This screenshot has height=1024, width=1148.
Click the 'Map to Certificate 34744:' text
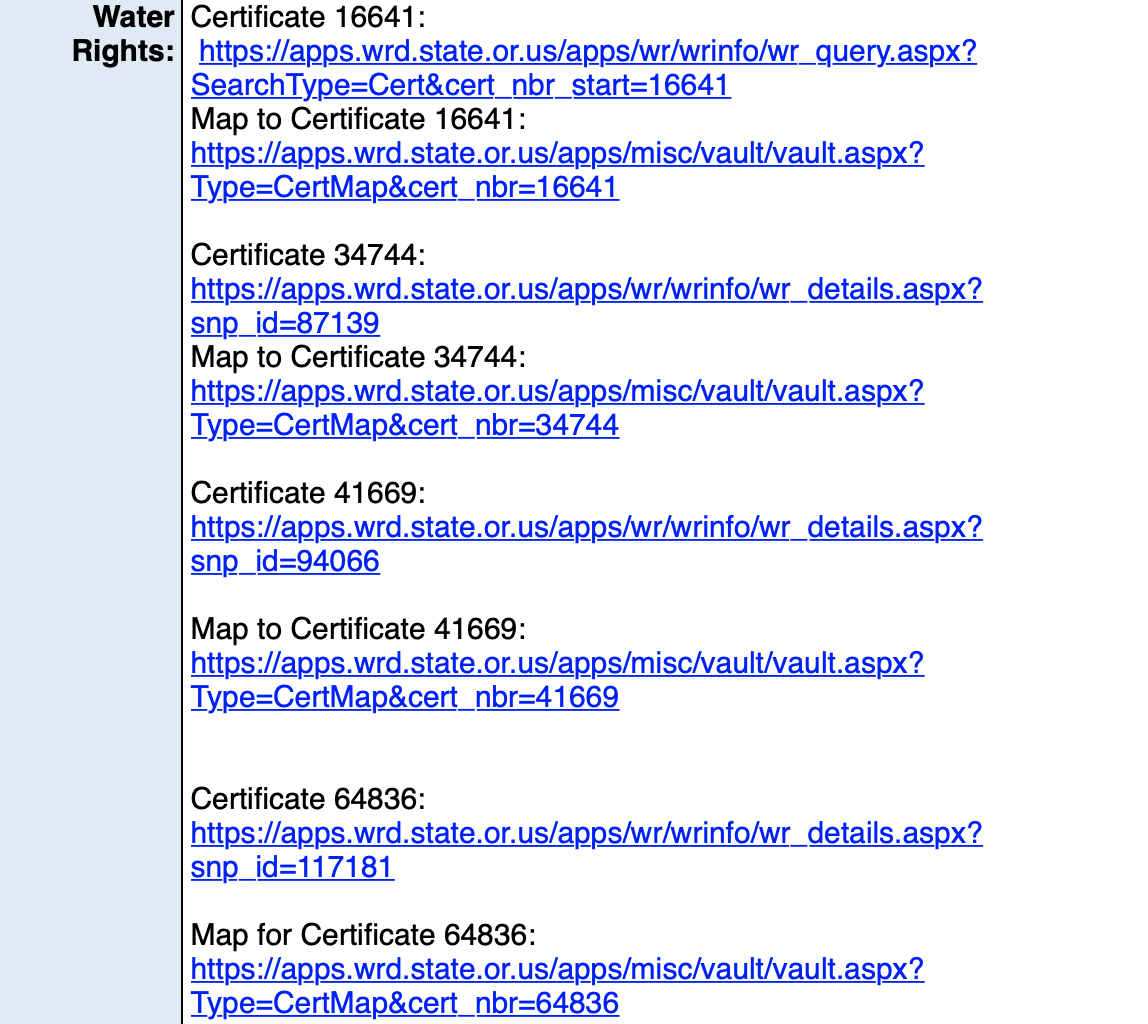click(x=358, y=357)
